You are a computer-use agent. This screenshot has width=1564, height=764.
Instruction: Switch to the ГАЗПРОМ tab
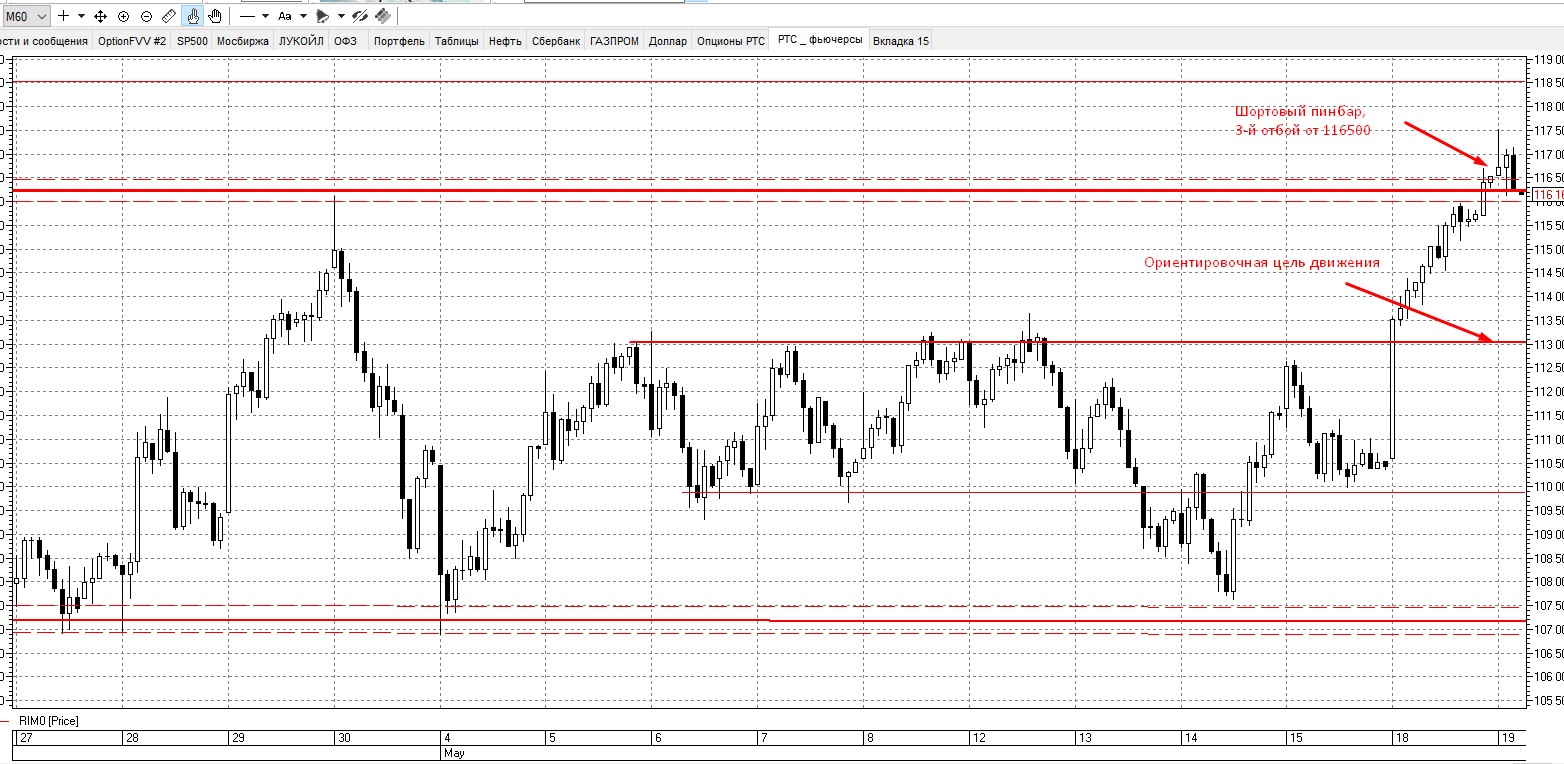615,41
